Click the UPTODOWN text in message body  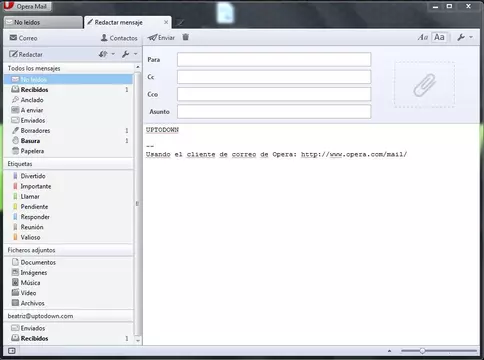(162, 130)
